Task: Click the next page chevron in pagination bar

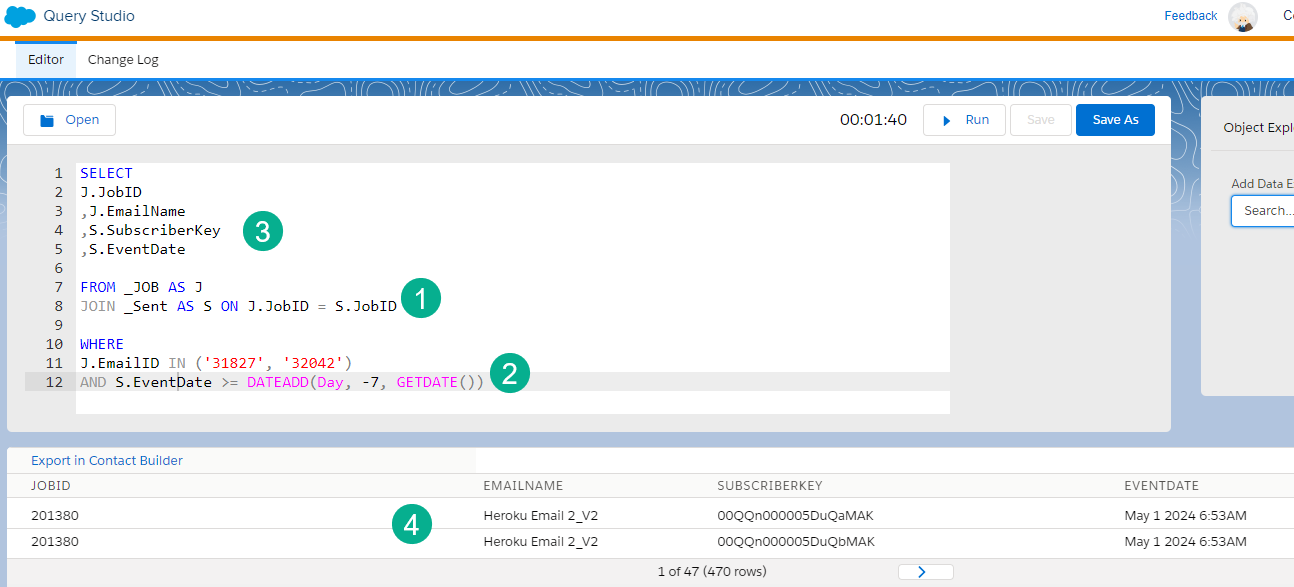Action: [x=925, y=571]
